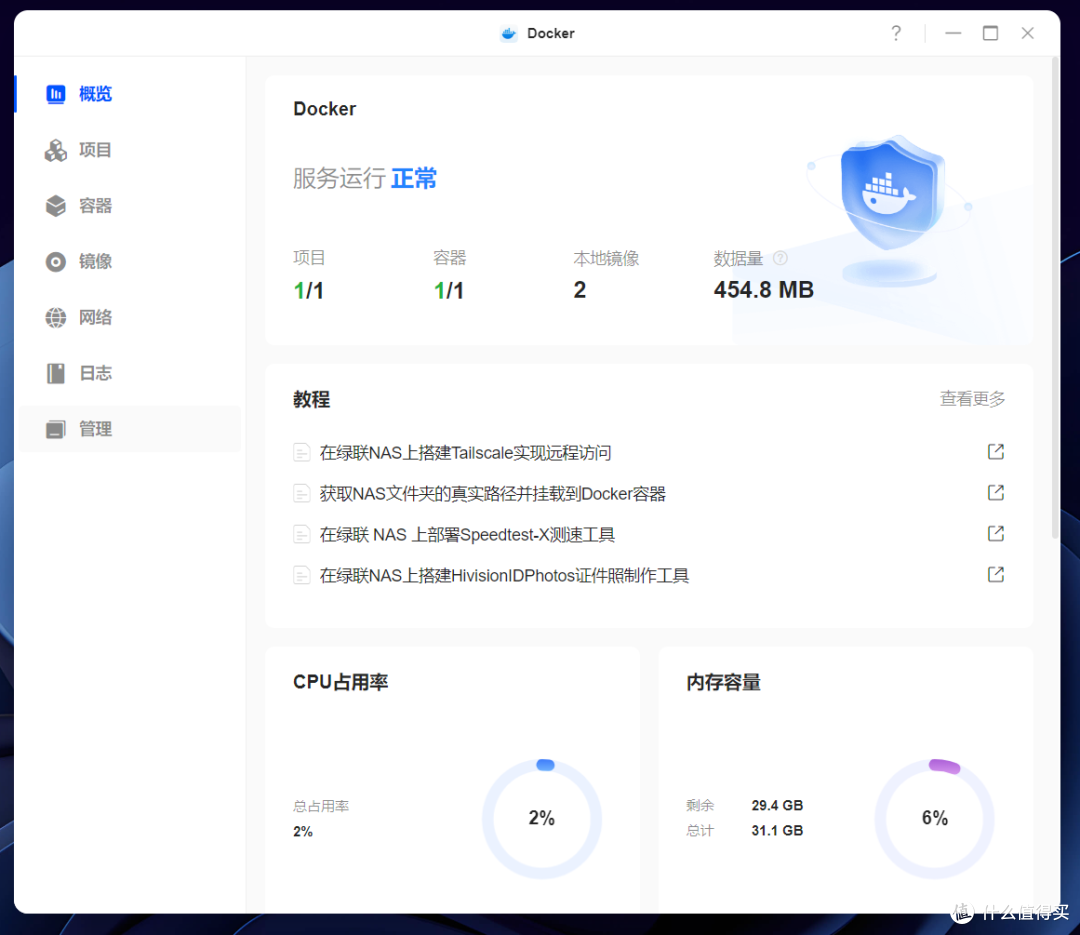Click the 日志 notebook icon in sidebar
The image size is (1080, 935).
click(56, 373)
